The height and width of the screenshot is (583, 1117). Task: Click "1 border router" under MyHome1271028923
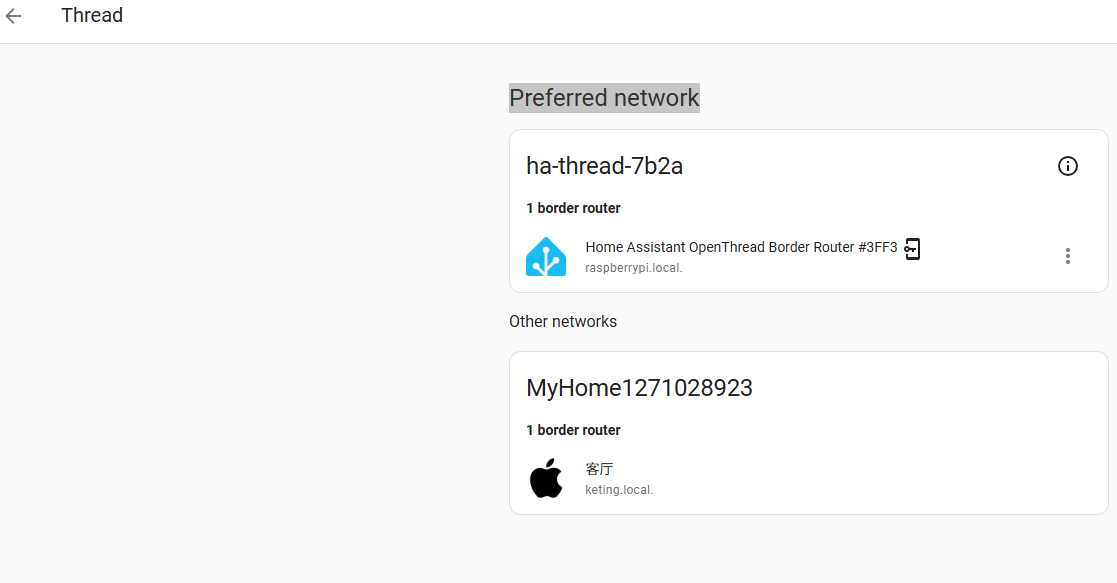573,430
